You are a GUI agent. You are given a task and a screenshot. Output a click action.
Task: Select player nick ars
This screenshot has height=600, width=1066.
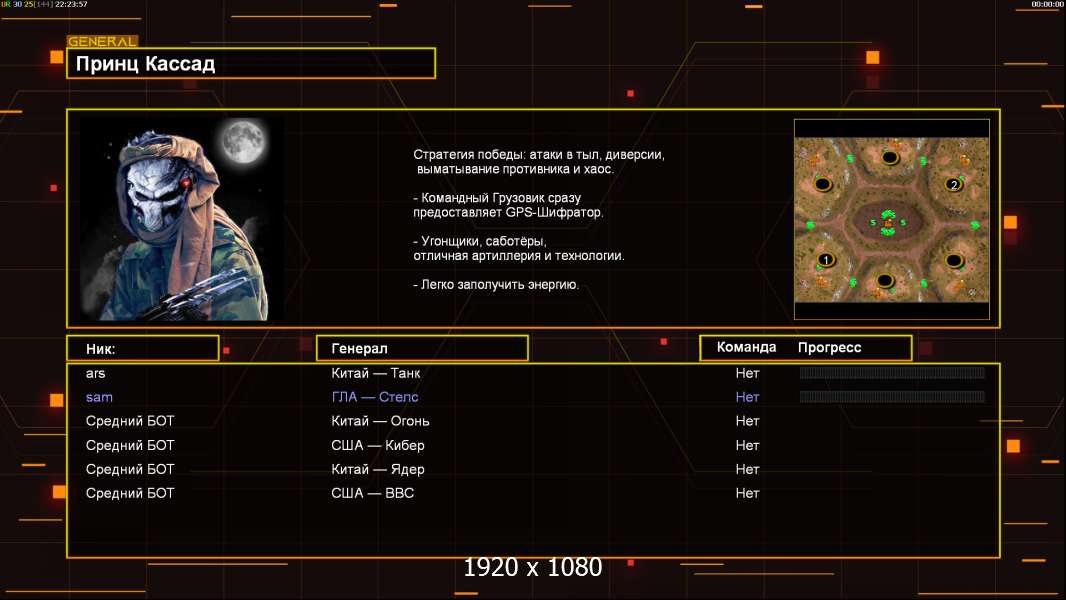click(x=96, y=373)
